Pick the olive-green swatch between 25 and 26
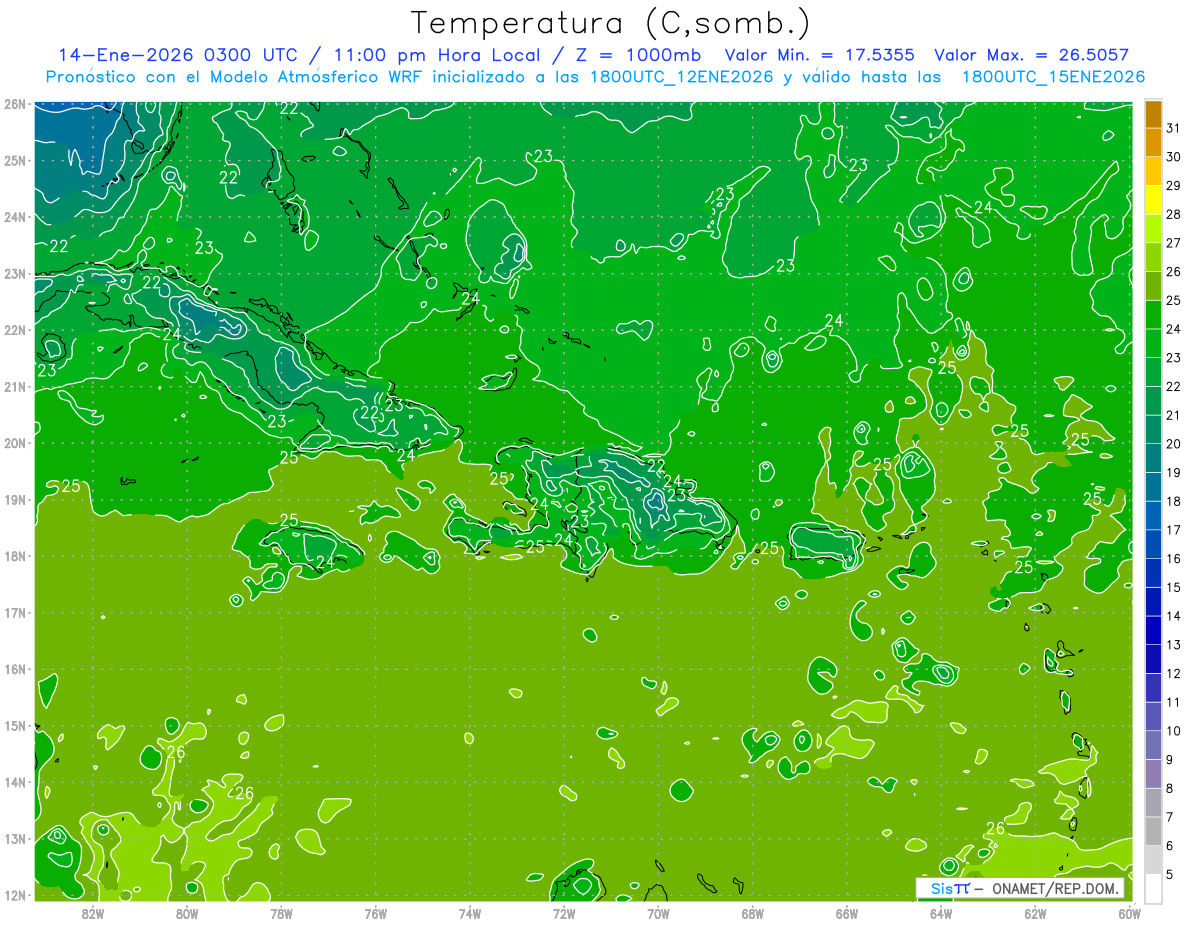The width and height of the screenshot is (1200, 927). pyautogui.click(x=1153, y=286)
